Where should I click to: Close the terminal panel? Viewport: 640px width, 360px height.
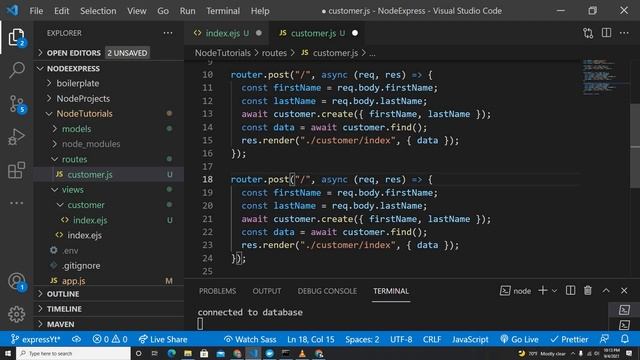click(x=624, y=291)
